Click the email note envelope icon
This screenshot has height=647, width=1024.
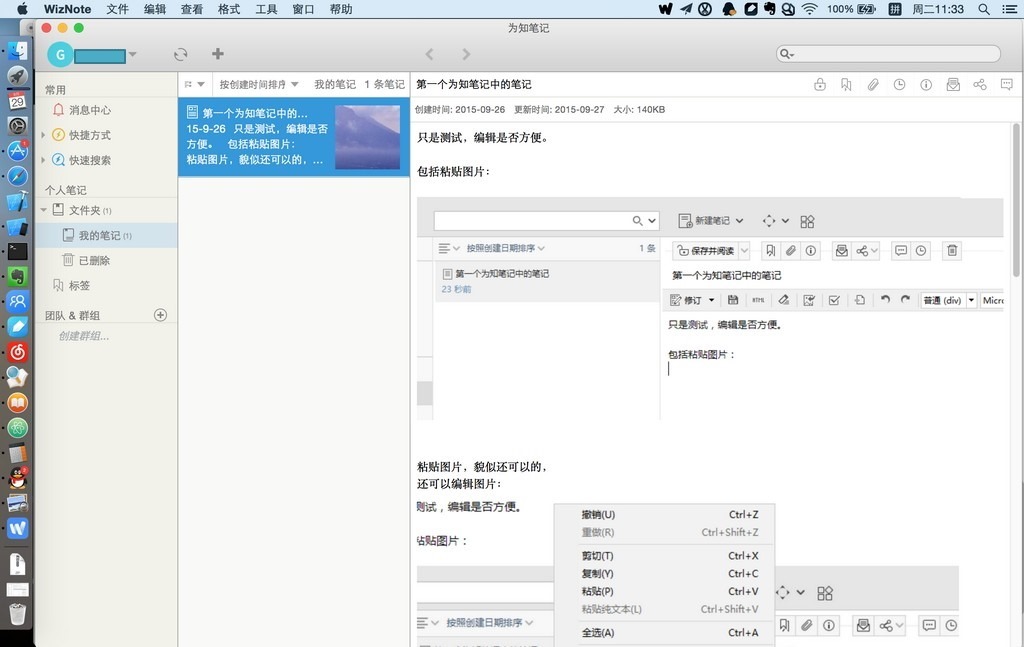953,84
